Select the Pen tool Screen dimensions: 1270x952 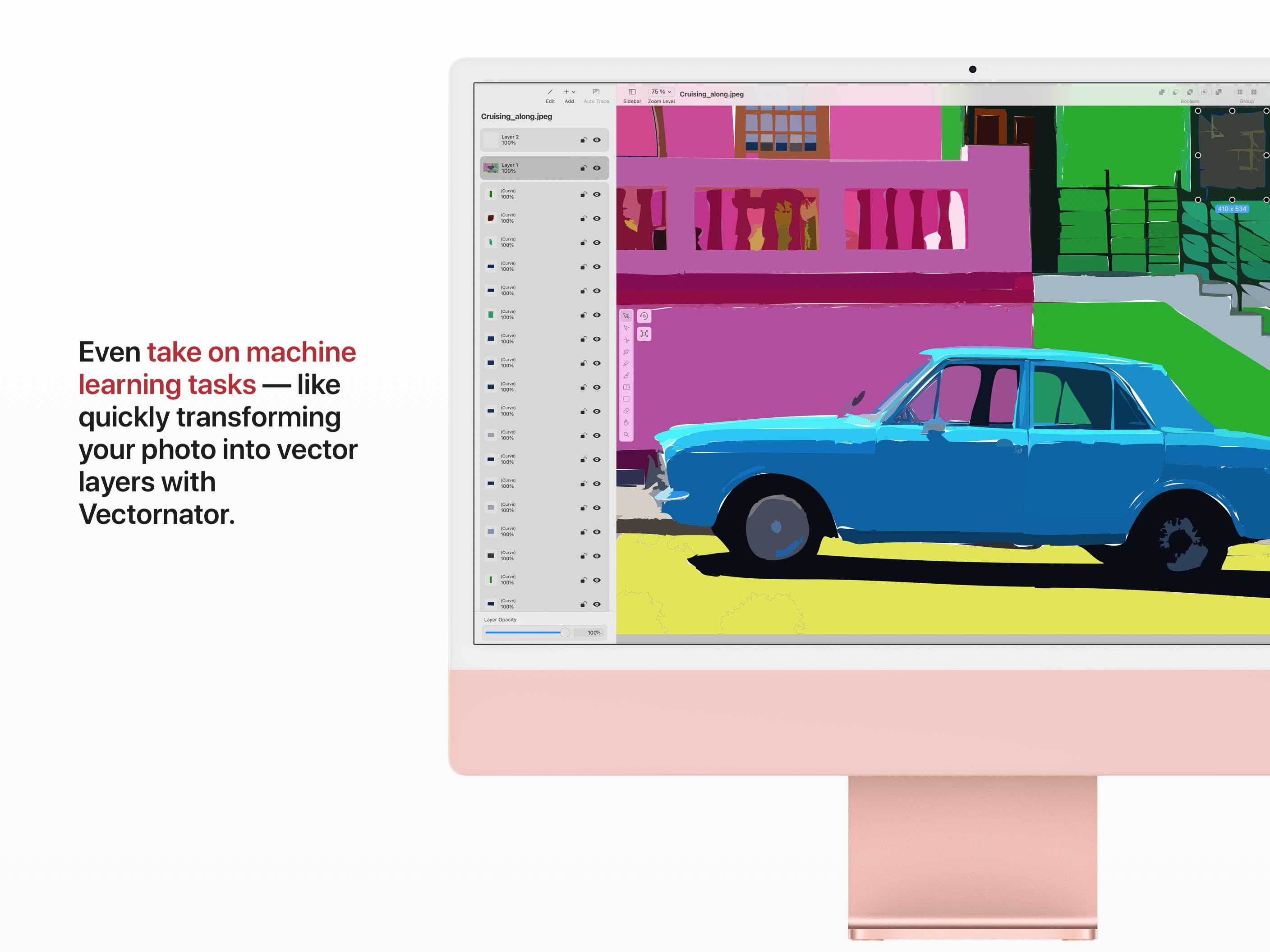(x=626, y=352)
